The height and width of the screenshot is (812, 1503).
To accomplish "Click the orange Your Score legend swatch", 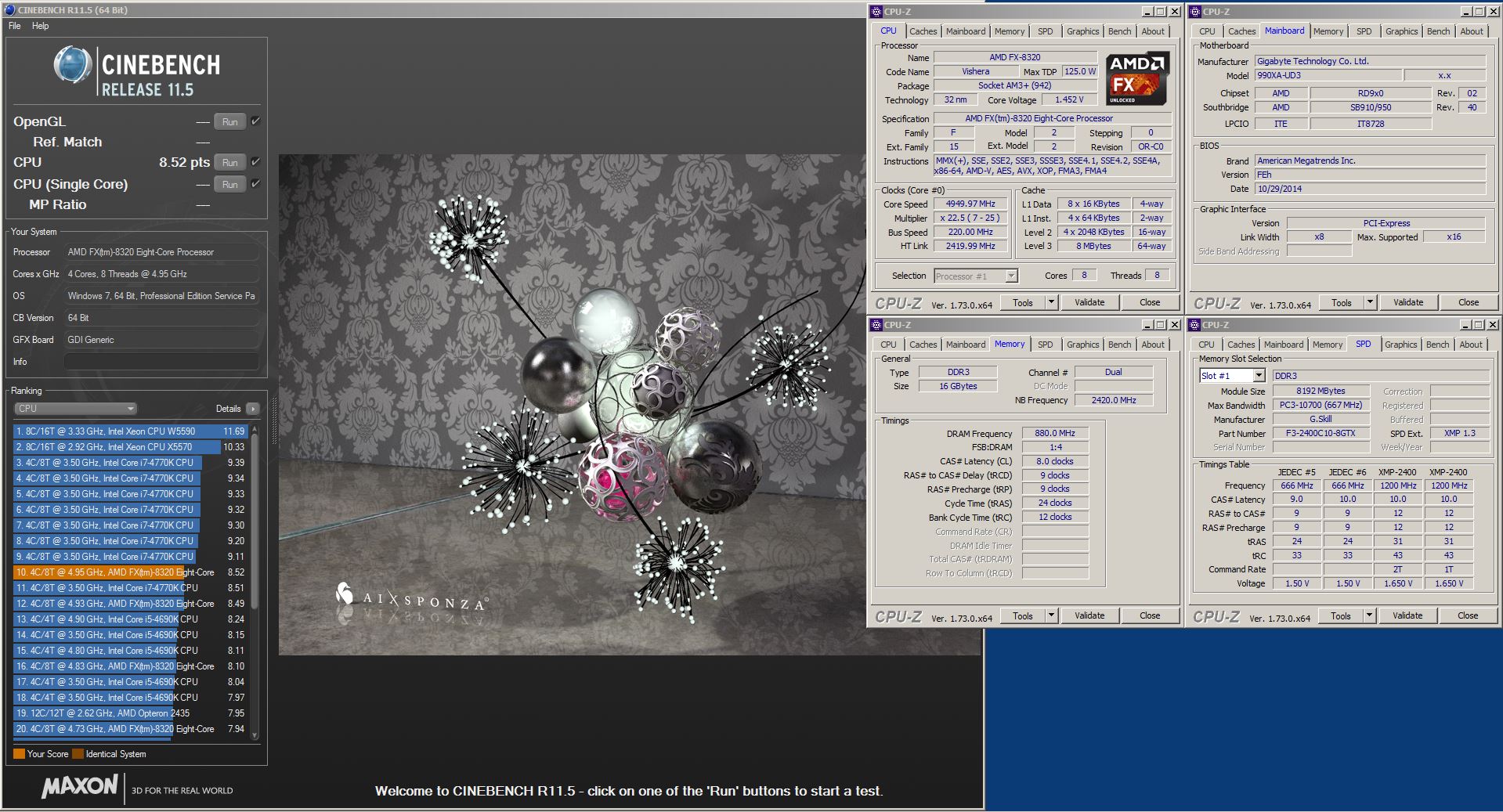I will coord(19,754).
